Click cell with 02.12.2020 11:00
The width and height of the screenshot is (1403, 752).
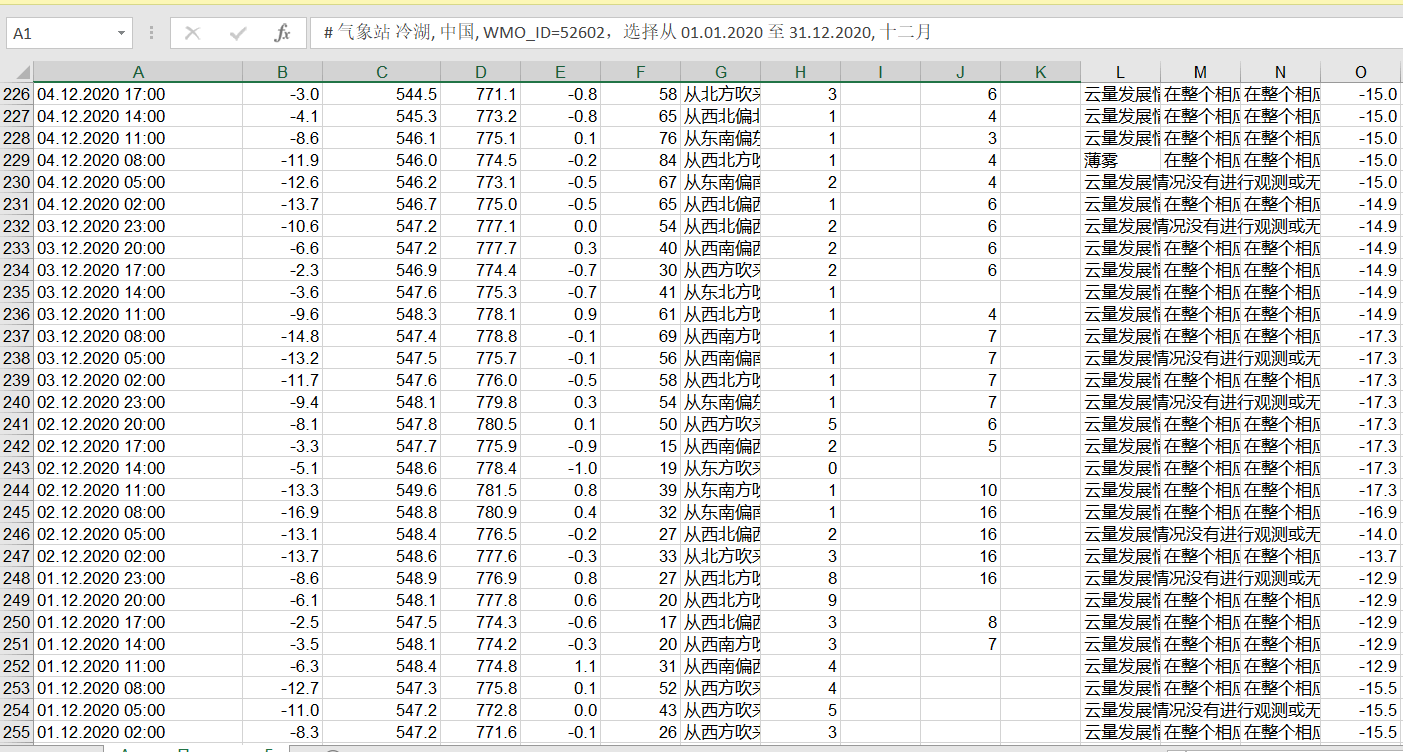pos(138,490)
